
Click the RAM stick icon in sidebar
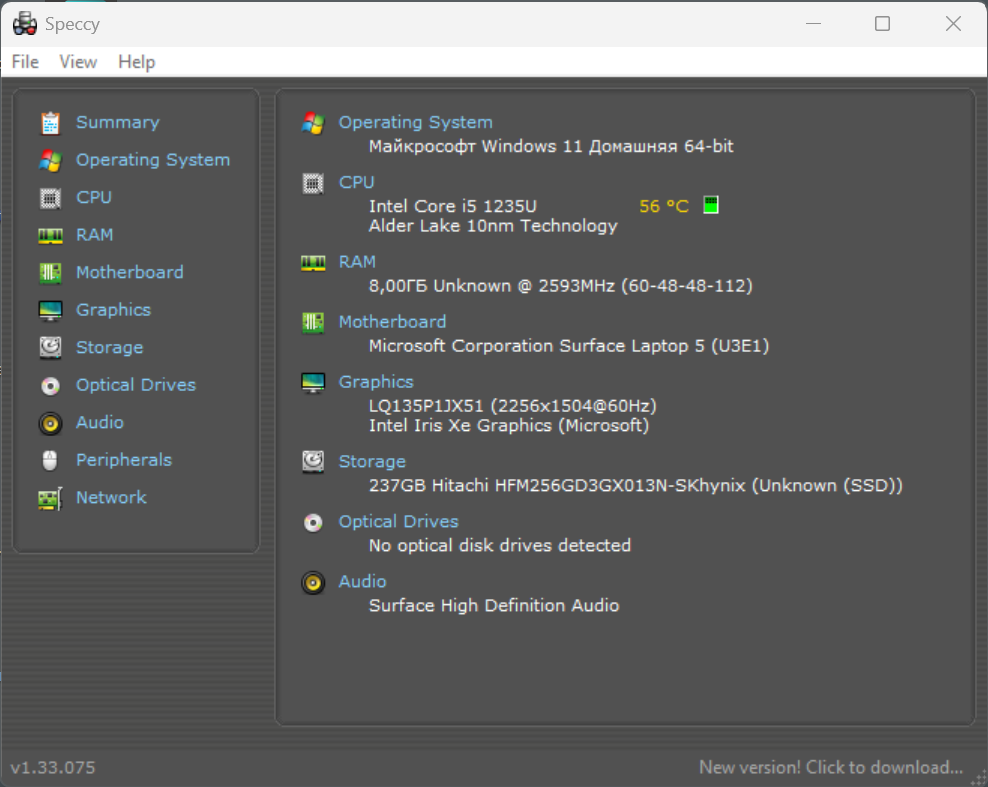tap(50, 236)
